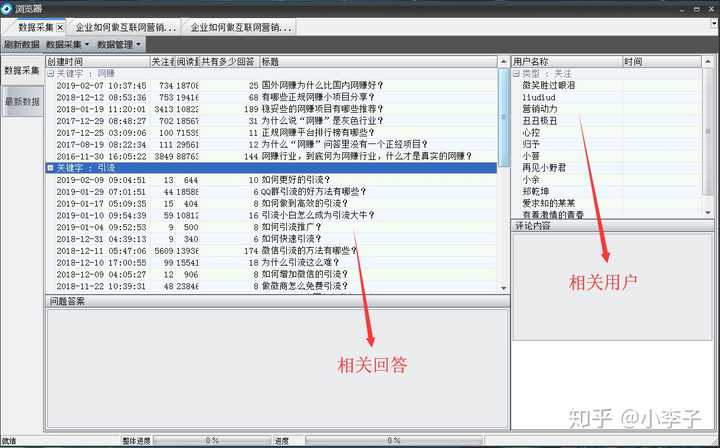
Task: Click the browser app logo icon
Action: 6,8
